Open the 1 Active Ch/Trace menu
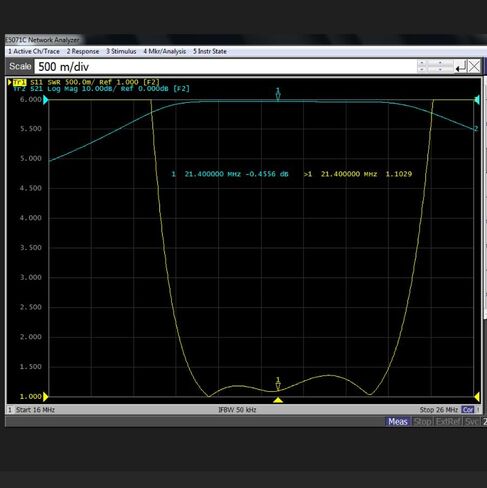This screenshot has width=487, height=488. pos(34,51)
